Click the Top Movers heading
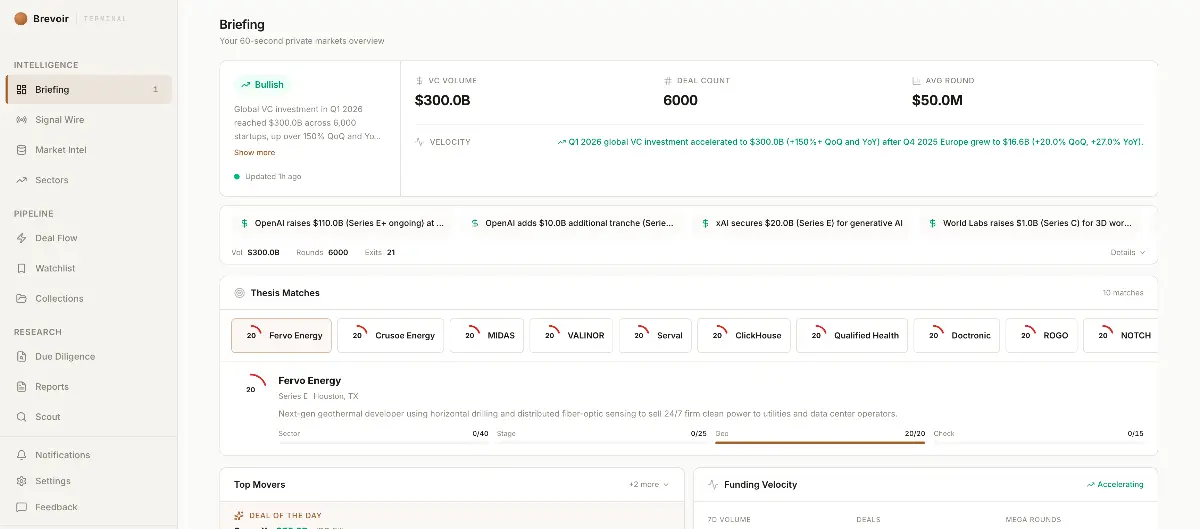 click(259, 484)
